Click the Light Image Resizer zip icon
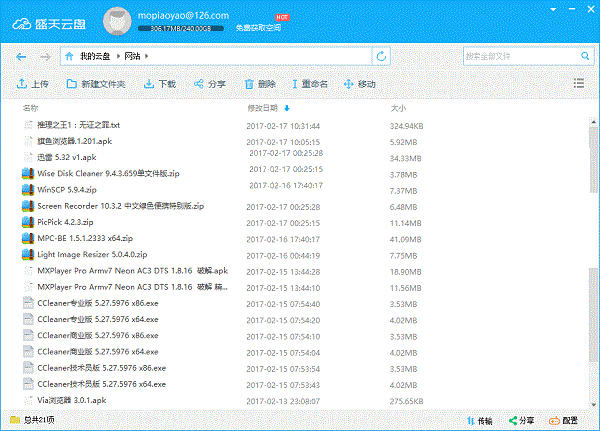 (x=28, y=255)
